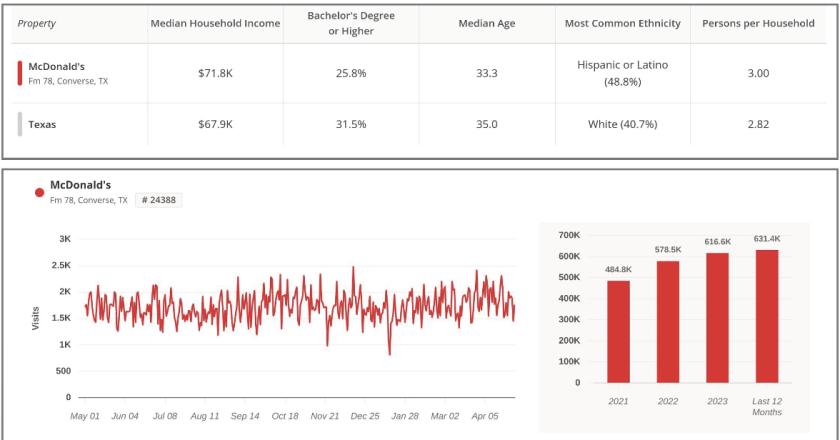Click the red color bar beside McDonald's row
Image resolution: width=840 pixels, height=440 pixels.
tap(20, 73)
